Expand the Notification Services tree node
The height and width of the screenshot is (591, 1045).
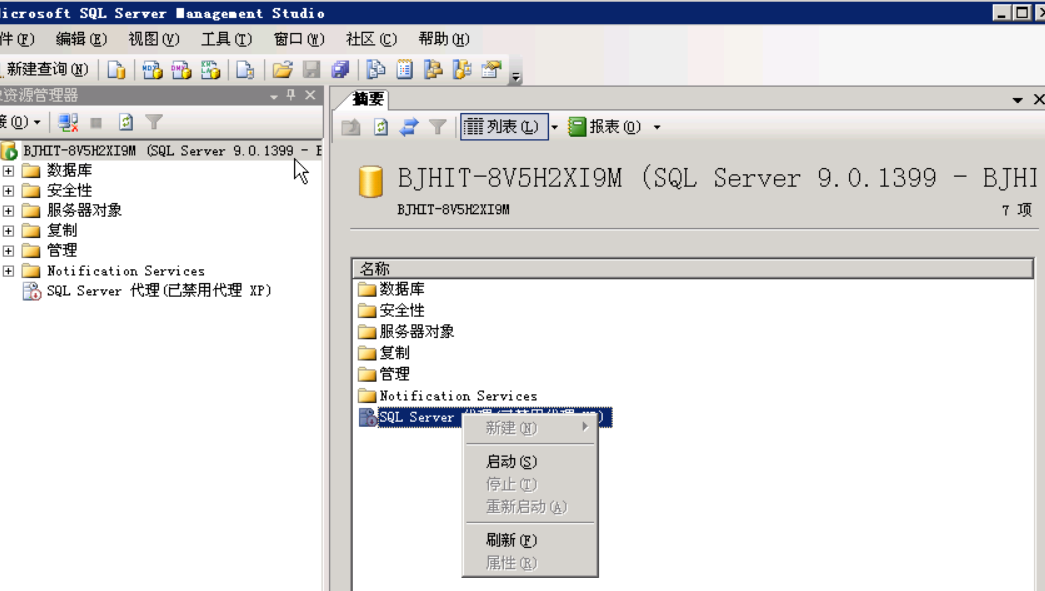[x=8, y=271]
